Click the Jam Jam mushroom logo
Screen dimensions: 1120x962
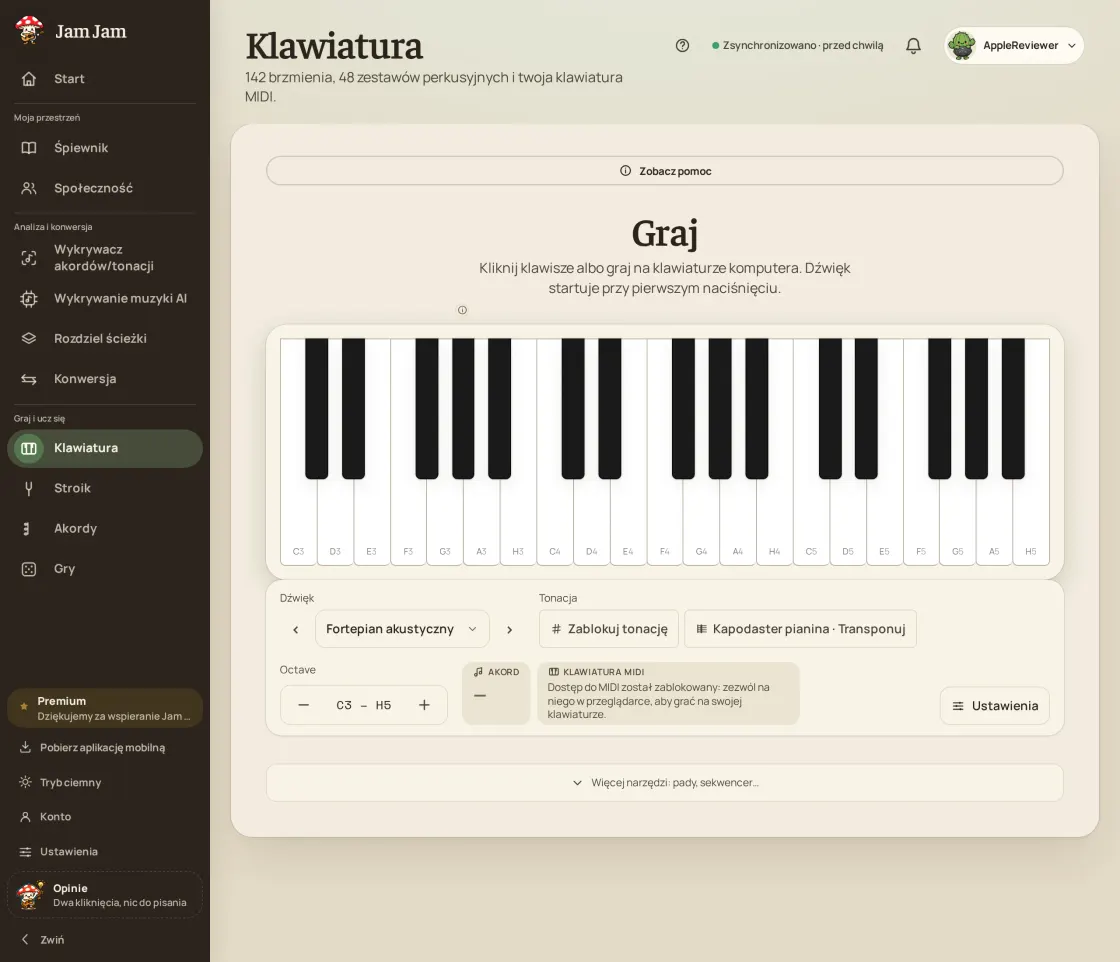(x=29, y=31)
